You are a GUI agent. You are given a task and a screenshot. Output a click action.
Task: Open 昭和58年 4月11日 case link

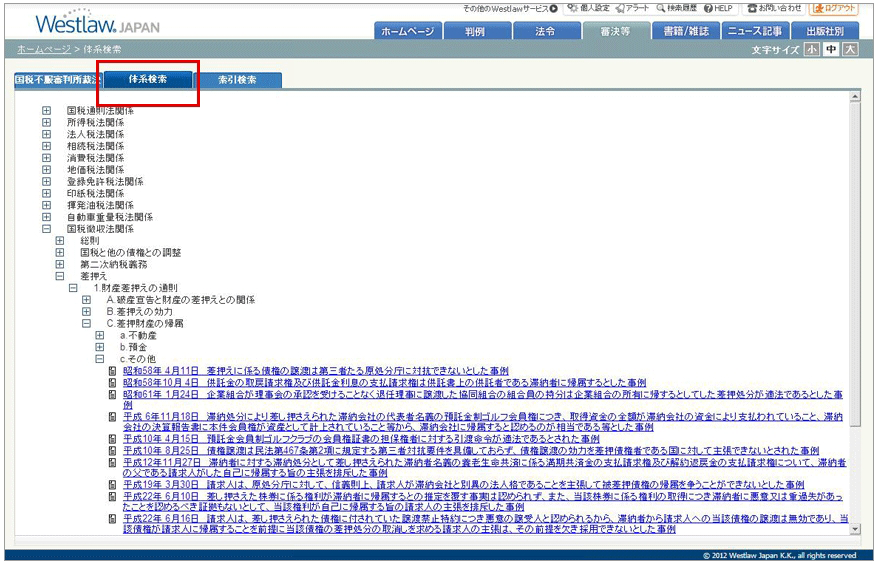tap(316, 371)
